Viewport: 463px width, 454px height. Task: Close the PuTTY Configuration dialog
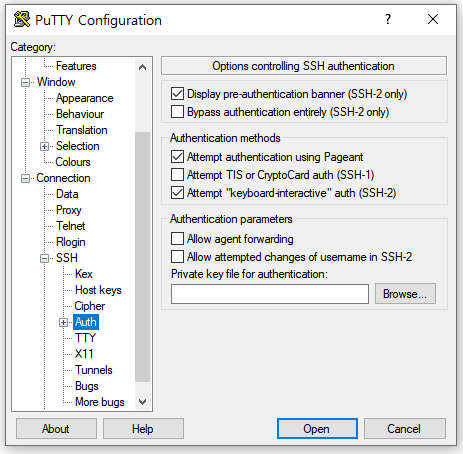[433, 19]
